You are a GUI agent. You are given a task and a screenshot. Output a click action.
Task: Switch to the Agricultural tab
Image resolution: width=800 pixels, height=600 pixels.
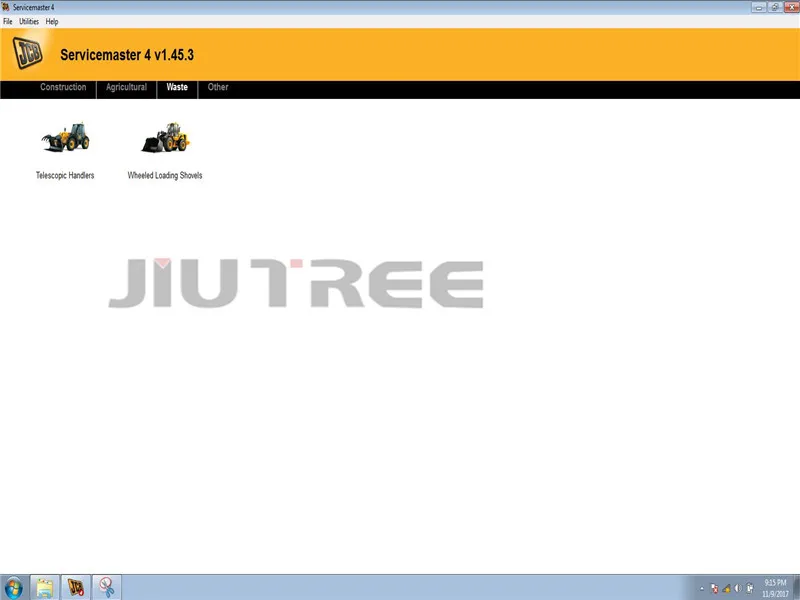(127, 87)
